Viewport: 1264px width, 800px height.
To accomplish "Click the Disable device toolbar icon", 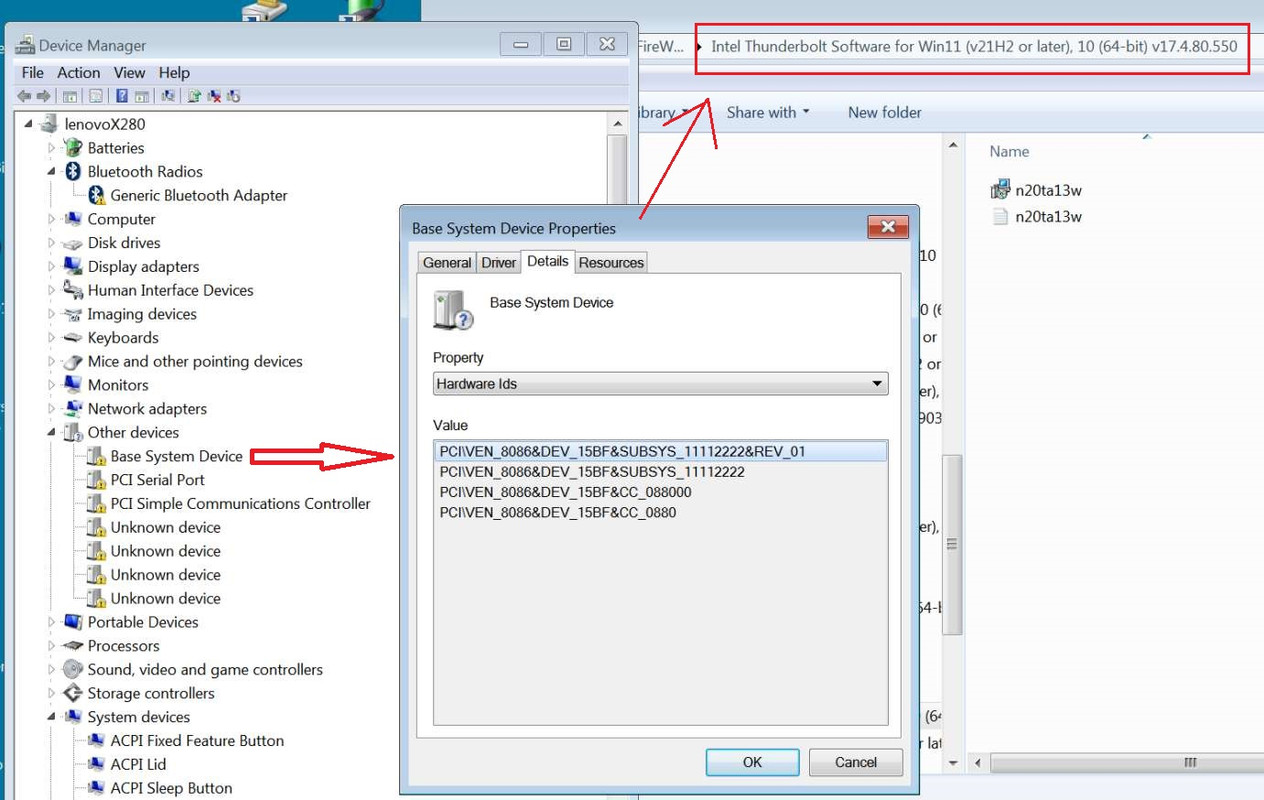I will (233, 96).
